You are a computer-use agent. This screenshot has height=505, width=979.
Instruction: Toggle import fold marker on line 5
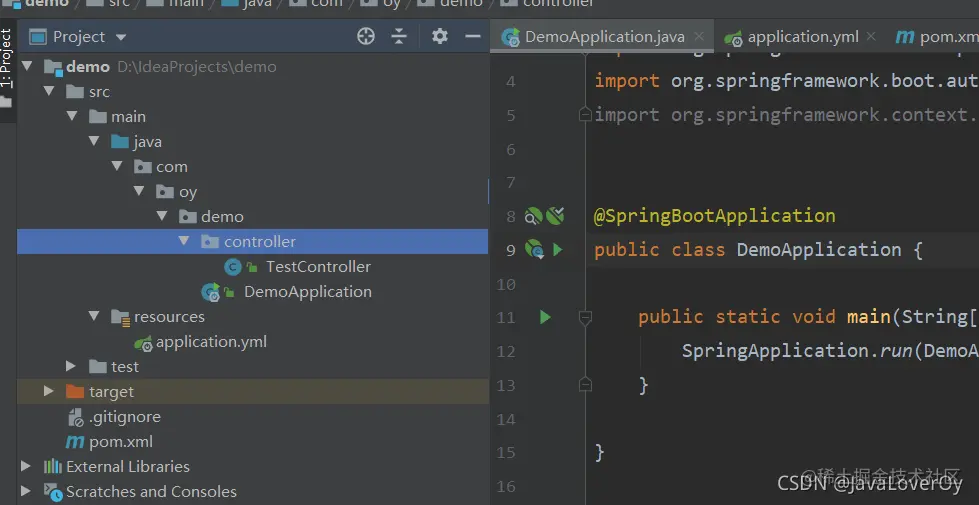tap(585, 115)
